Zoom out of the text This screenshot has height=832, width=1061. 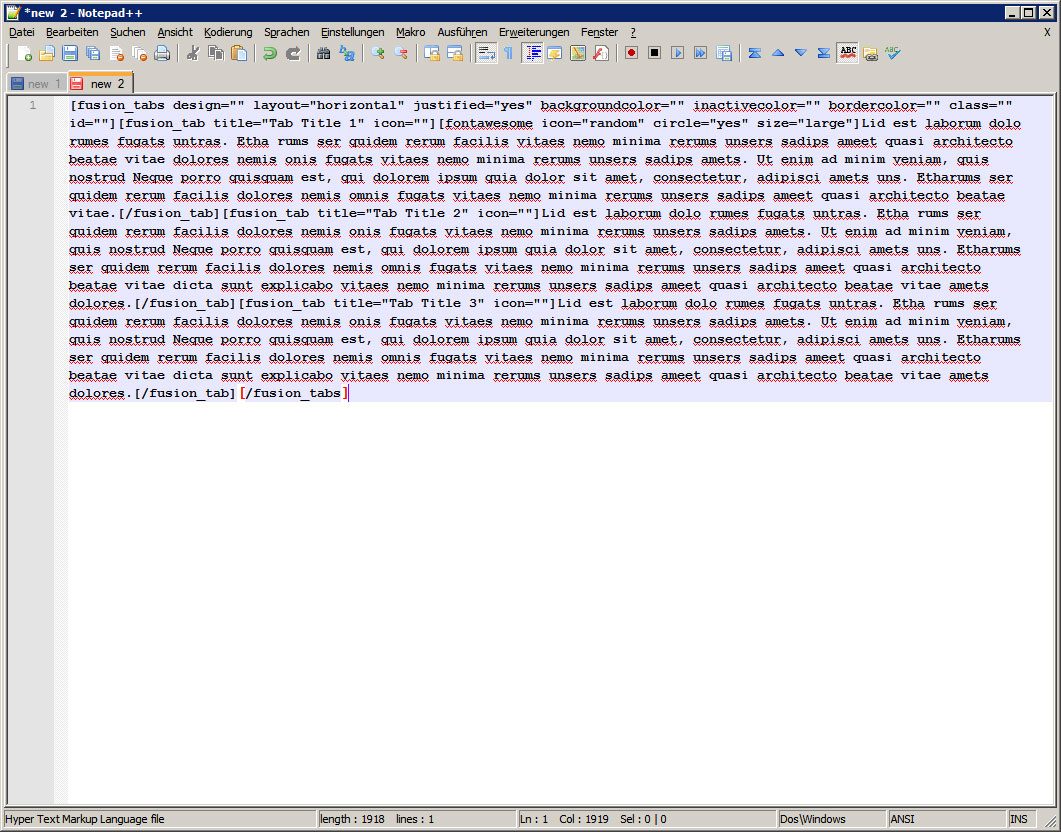(x=401, y=53)
